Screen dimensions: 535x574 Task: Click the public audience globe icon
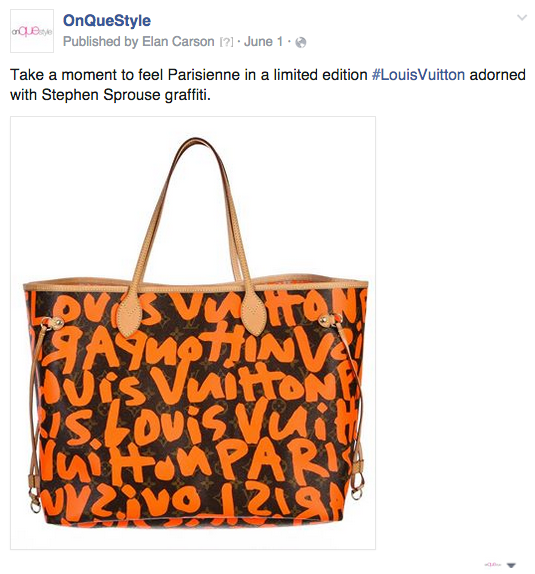coord(301,42)
